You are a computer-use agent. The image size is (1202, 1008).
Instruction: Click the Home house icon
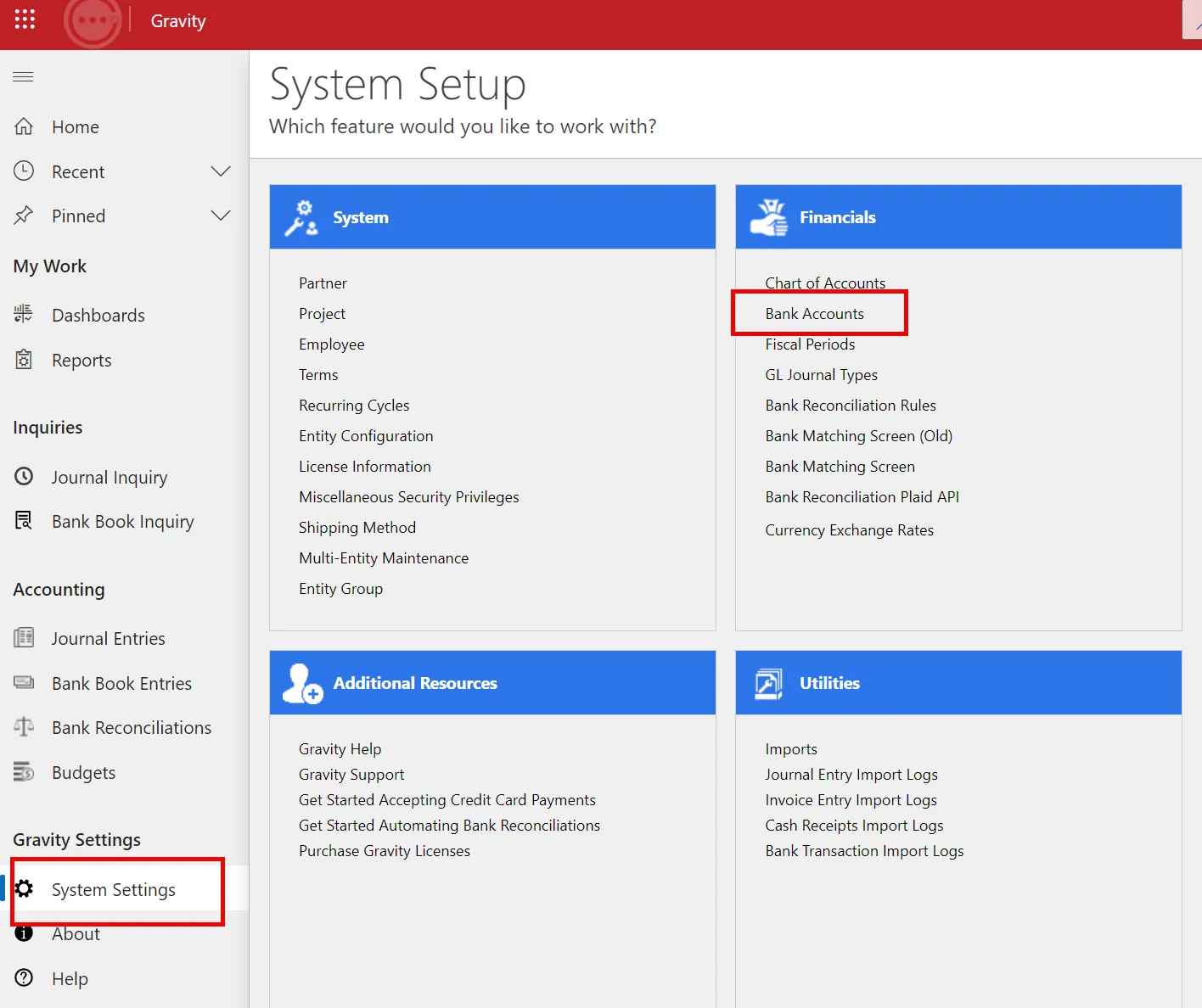click(x=24, y=126)
